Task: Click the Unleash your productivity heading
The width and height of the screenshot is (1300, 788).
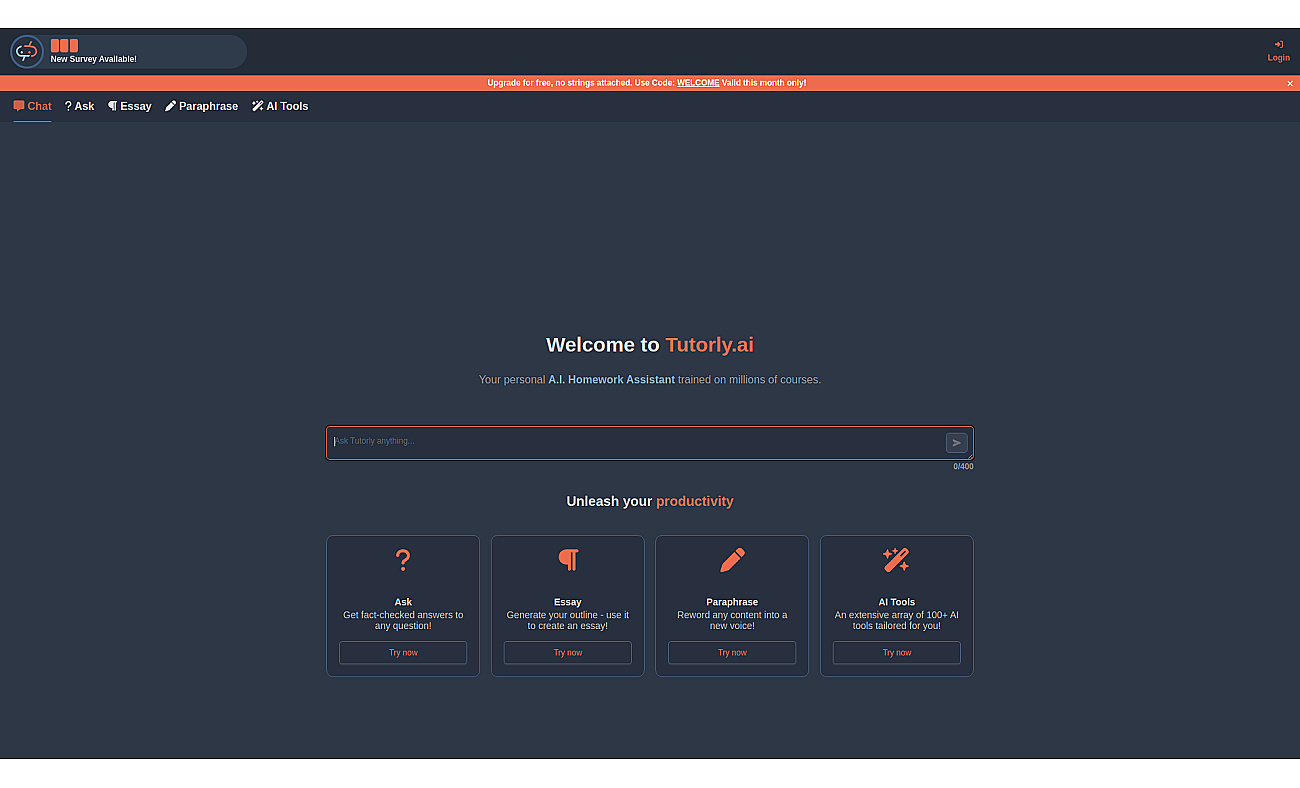Action: tap(650, 501)
